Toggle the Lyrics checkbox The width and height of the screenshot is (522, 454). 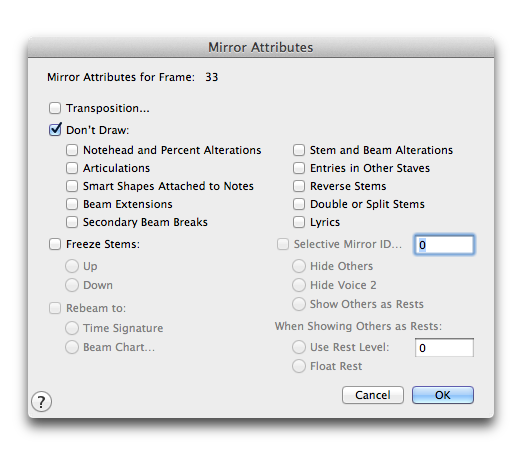(299, 222)
